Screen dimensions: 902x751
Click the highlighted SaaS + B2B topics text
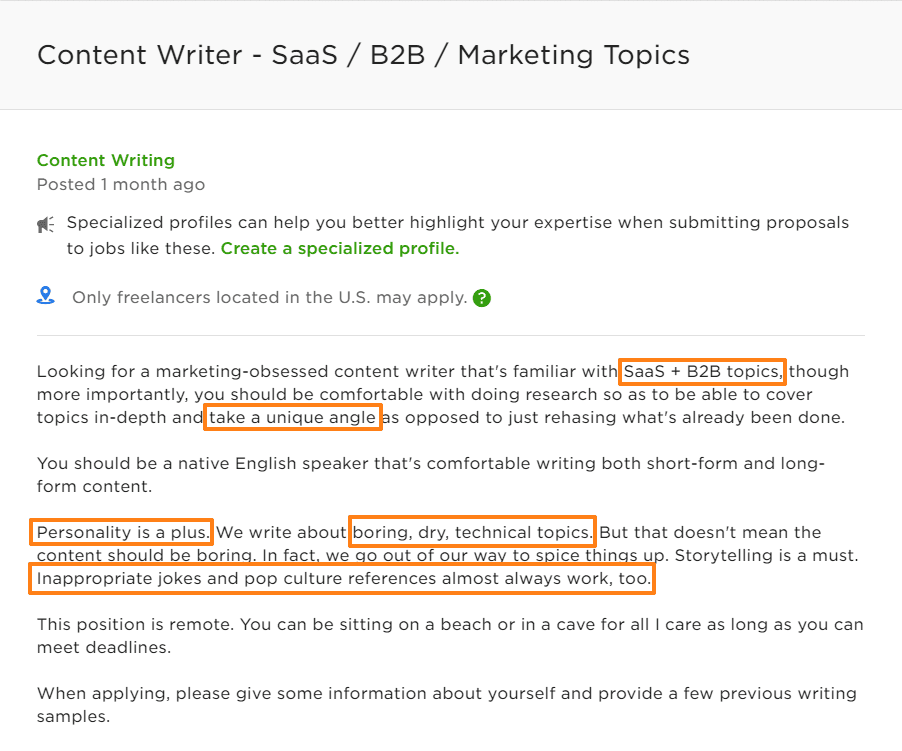pos(701,370)
